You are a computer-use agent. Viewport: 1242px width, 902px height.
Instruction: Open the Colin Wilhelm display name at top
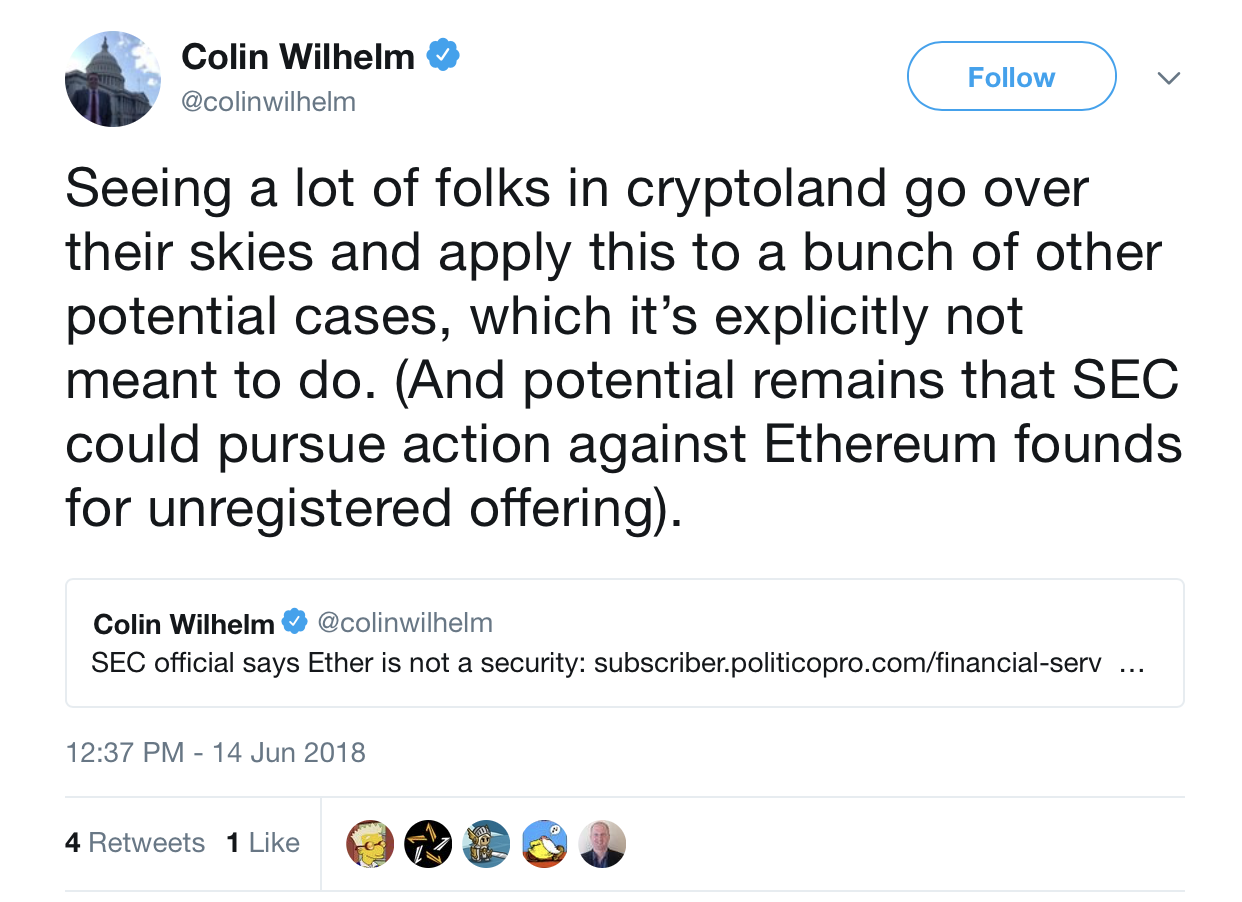(298, 58)
